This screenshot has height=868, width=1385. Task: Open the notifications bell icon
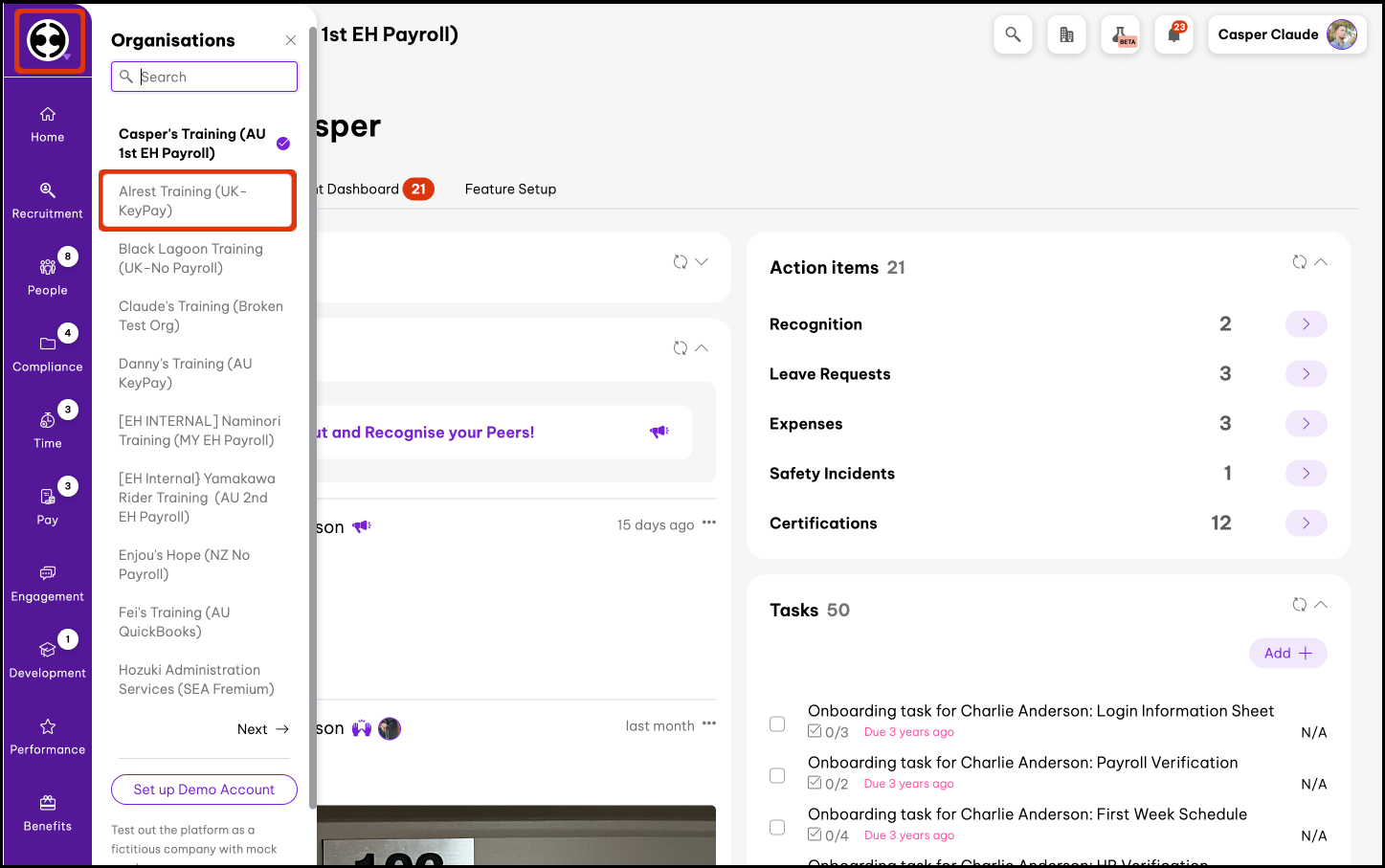1173,35
